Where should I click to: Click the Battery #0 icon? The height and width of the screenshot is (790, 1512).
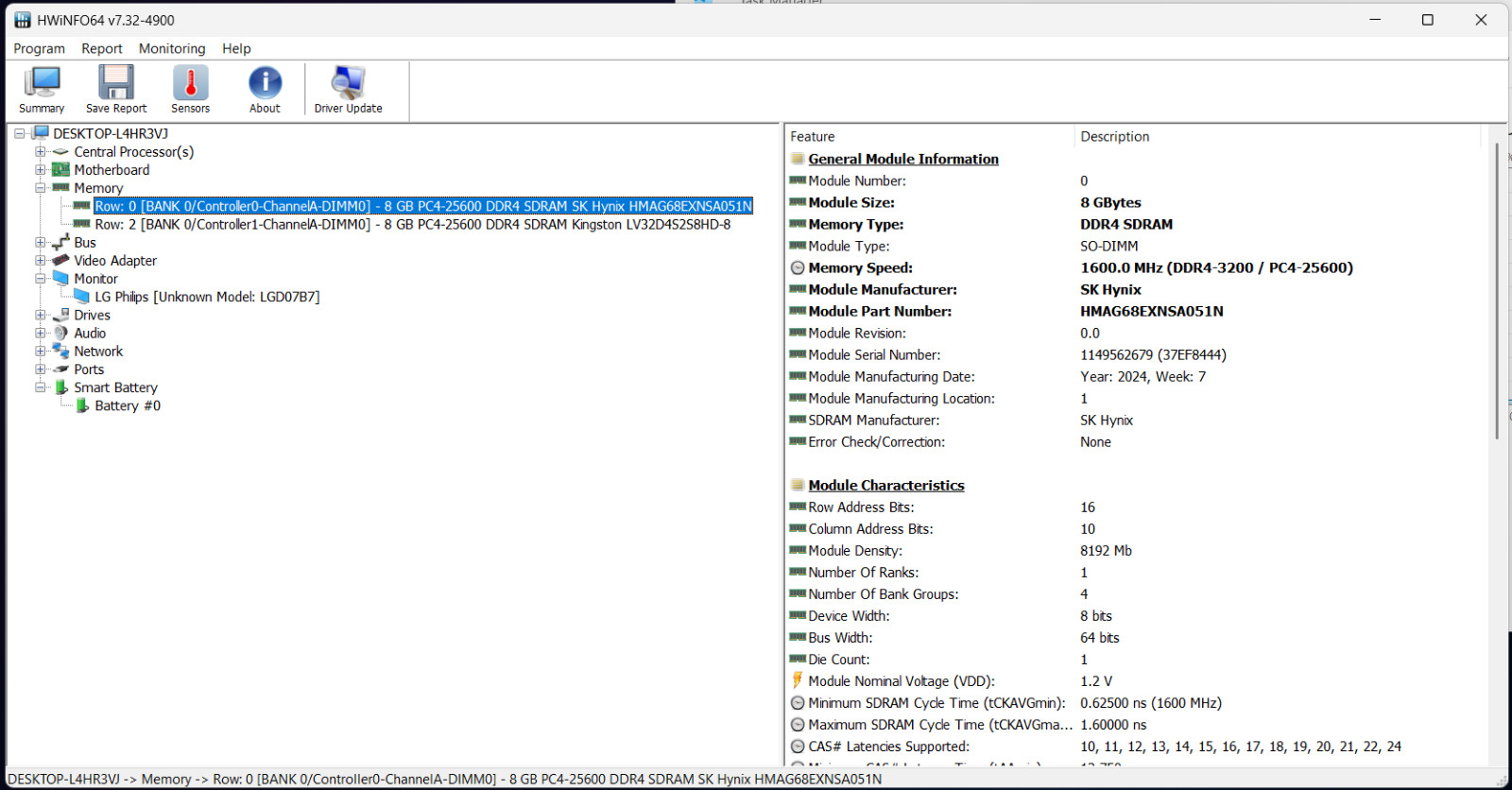tap(82, 405)
